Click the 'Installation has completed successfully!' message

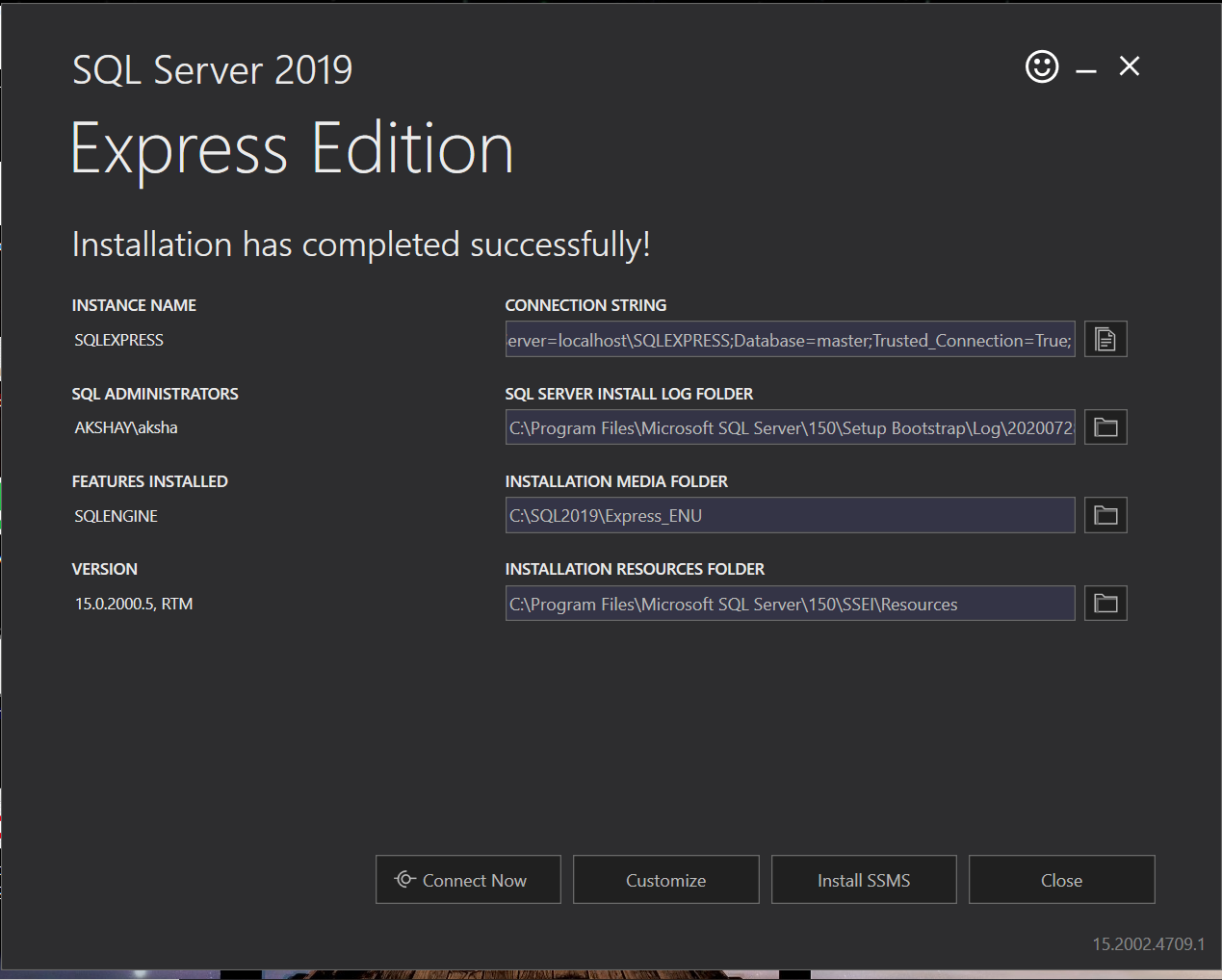coord(361,245)
